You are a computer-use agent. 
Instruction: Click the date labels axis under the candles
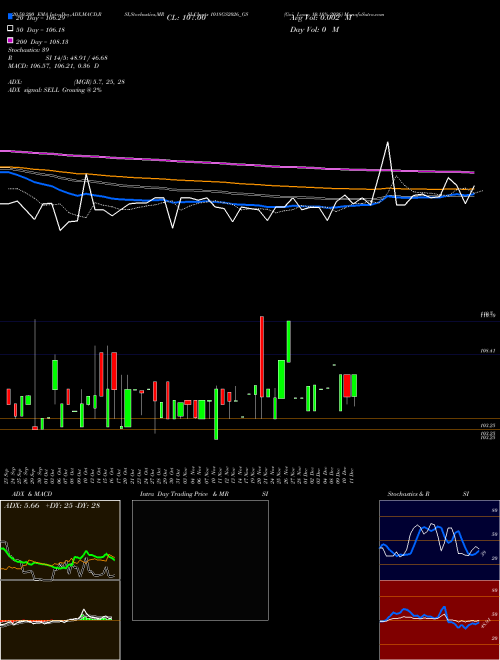pos(178,476)
